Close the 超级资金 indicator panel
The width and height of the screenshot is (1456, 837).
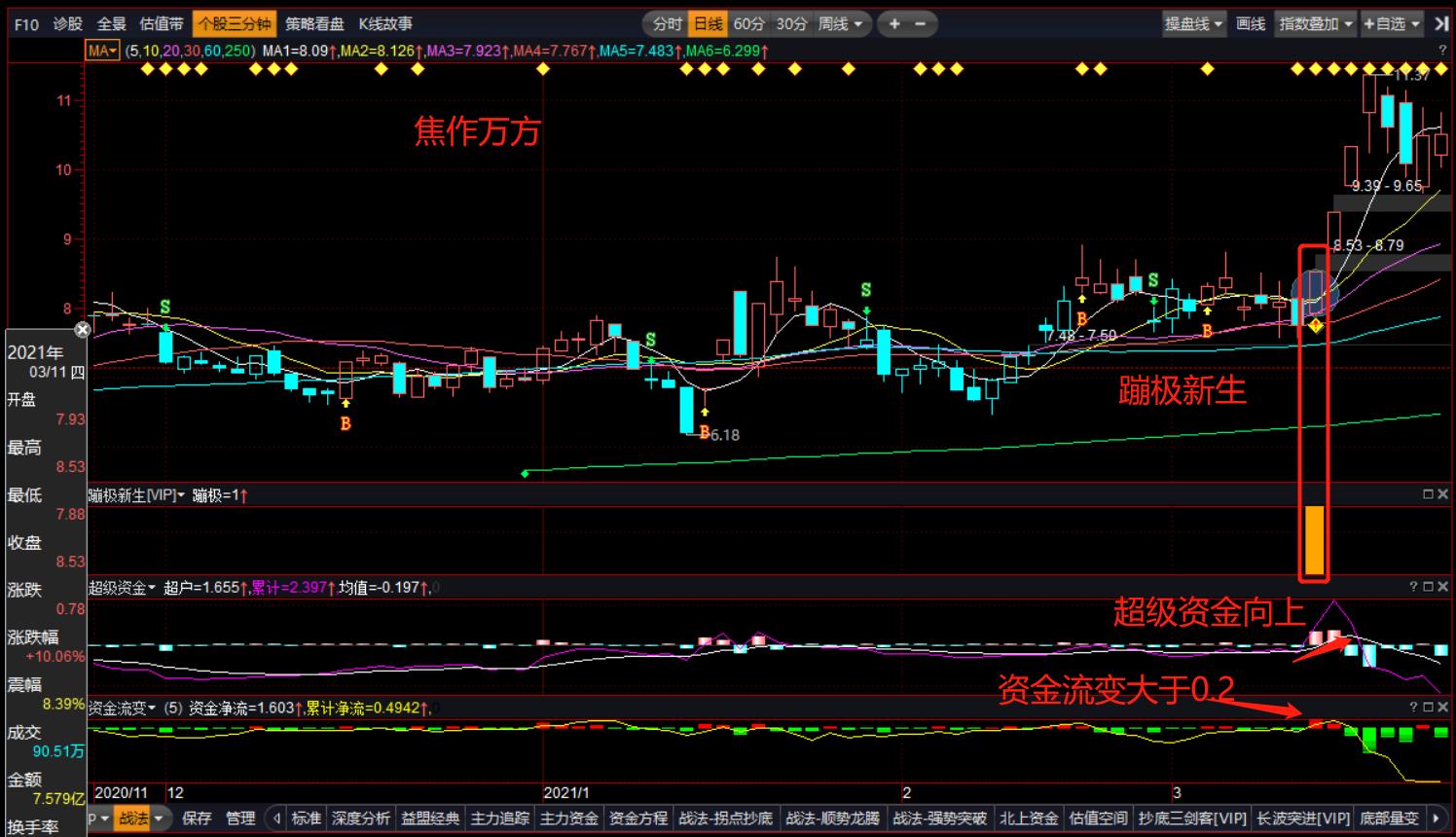[x=1442, y=587]
